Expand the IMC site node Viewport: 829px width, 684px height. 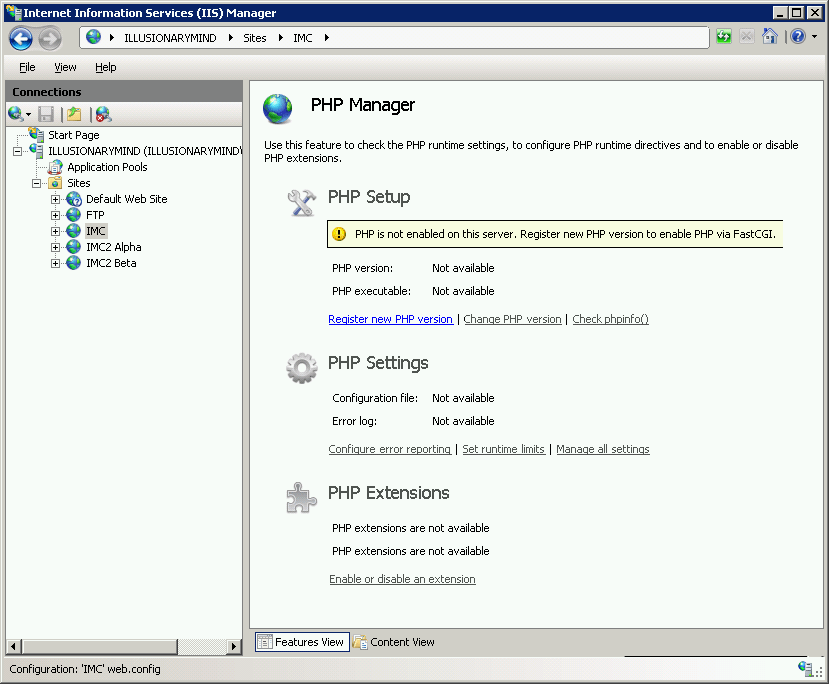tap(56, 231)
